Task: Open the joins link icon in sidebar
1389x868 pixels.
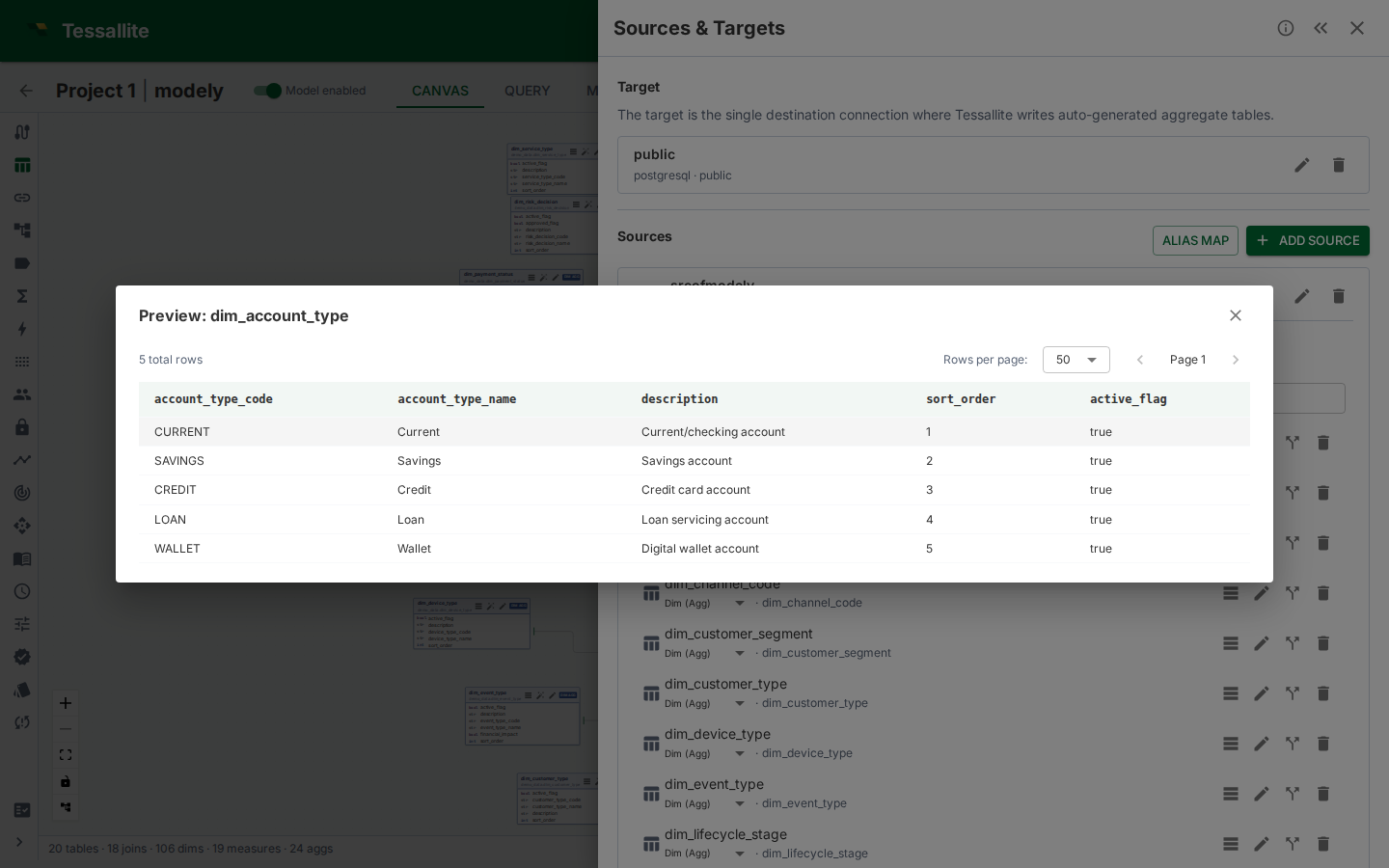Action: (x=21, y=198)
